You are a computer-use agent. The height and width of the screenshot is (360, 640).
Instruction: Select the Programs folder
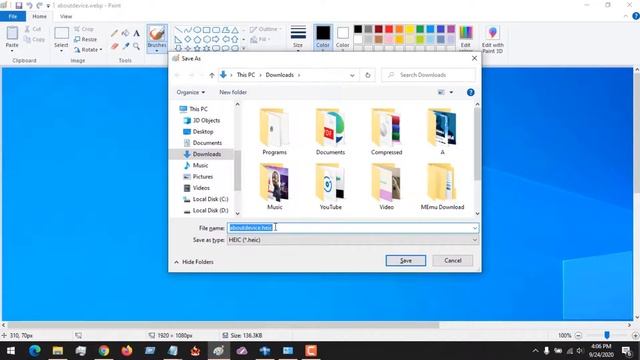pyautogui.click(x=274, y=131)
